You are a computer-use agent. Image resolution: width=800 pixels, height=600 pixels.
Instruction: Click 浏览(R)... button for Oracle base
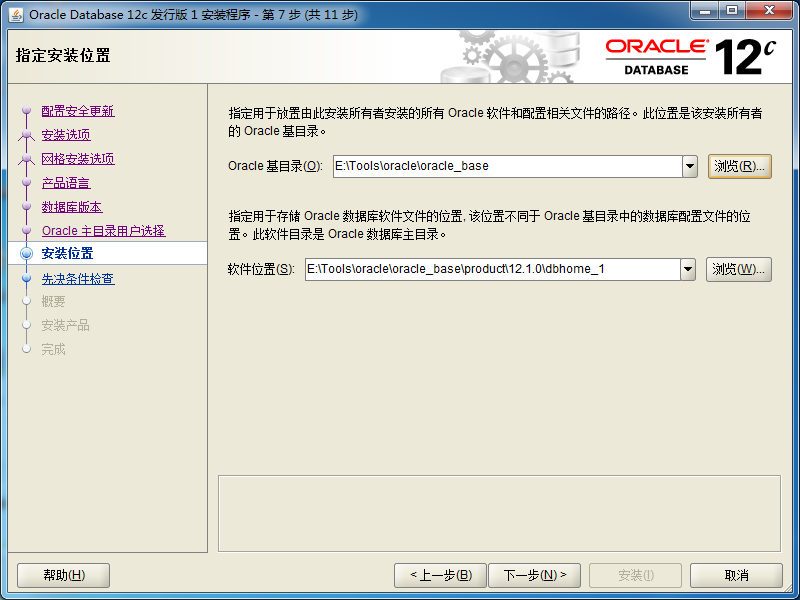pos(739,166)
